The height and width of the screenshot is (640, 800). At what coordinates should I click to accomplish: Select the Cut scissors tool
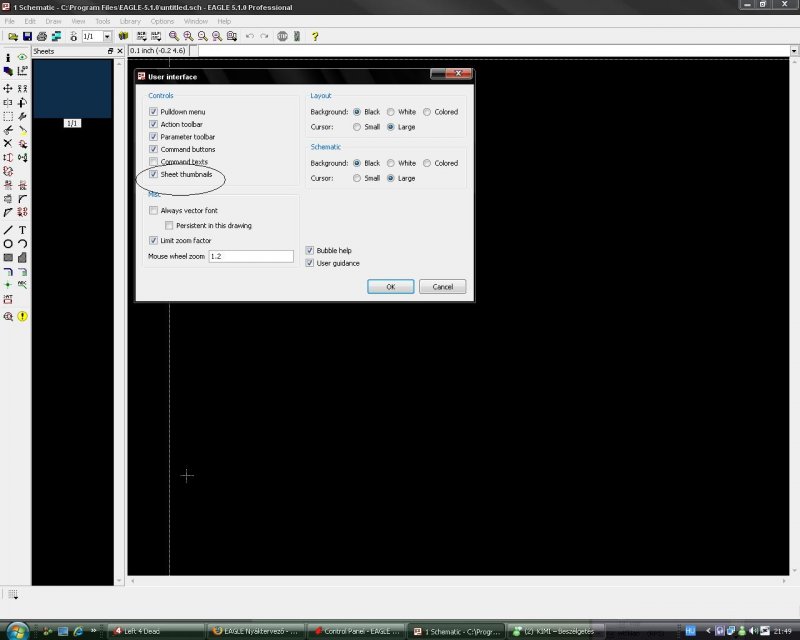pyautogui.click(x=8, y=131)
